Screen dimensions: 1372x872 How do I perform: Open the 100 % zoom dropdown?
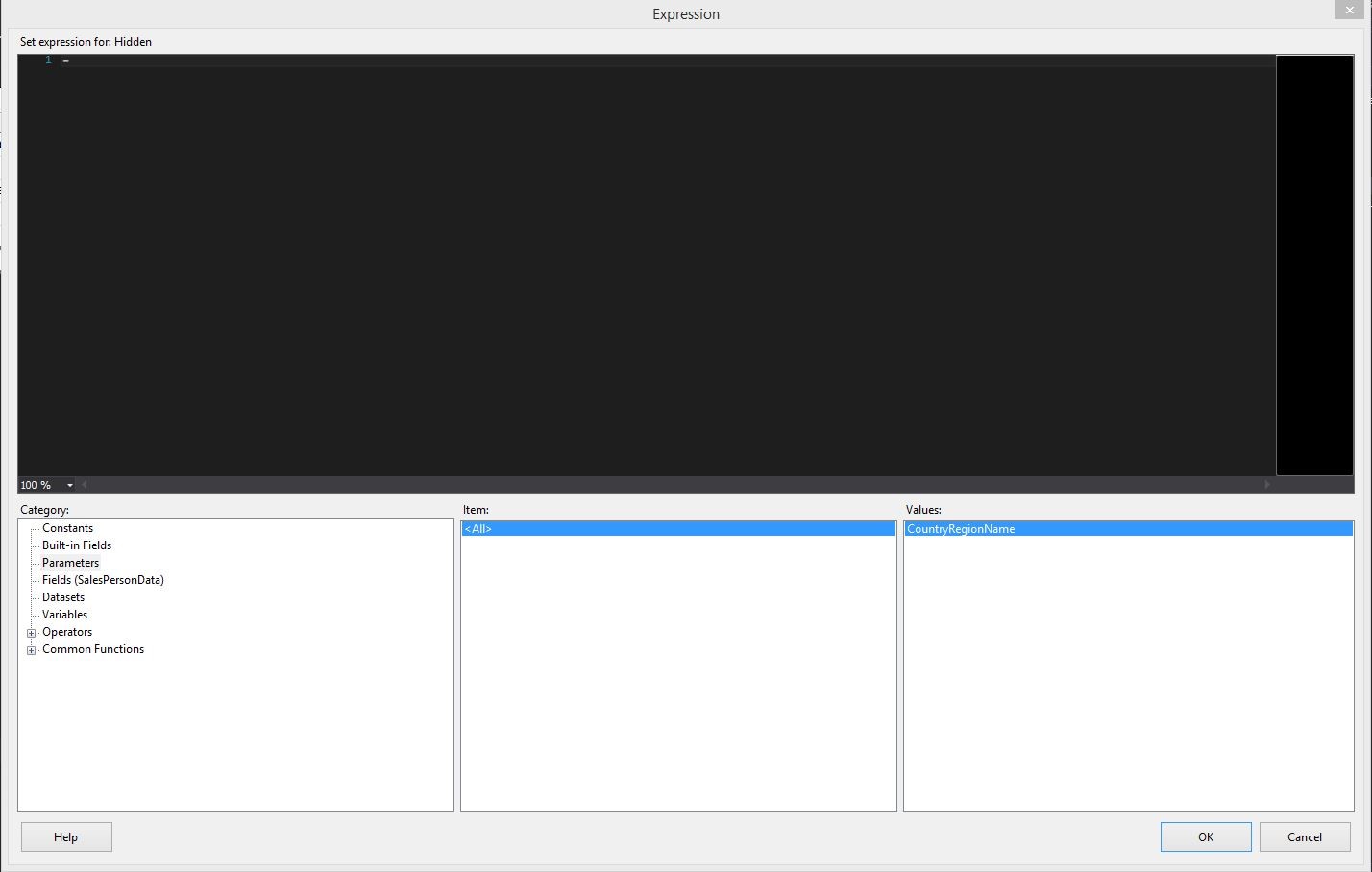pos(69,485)
